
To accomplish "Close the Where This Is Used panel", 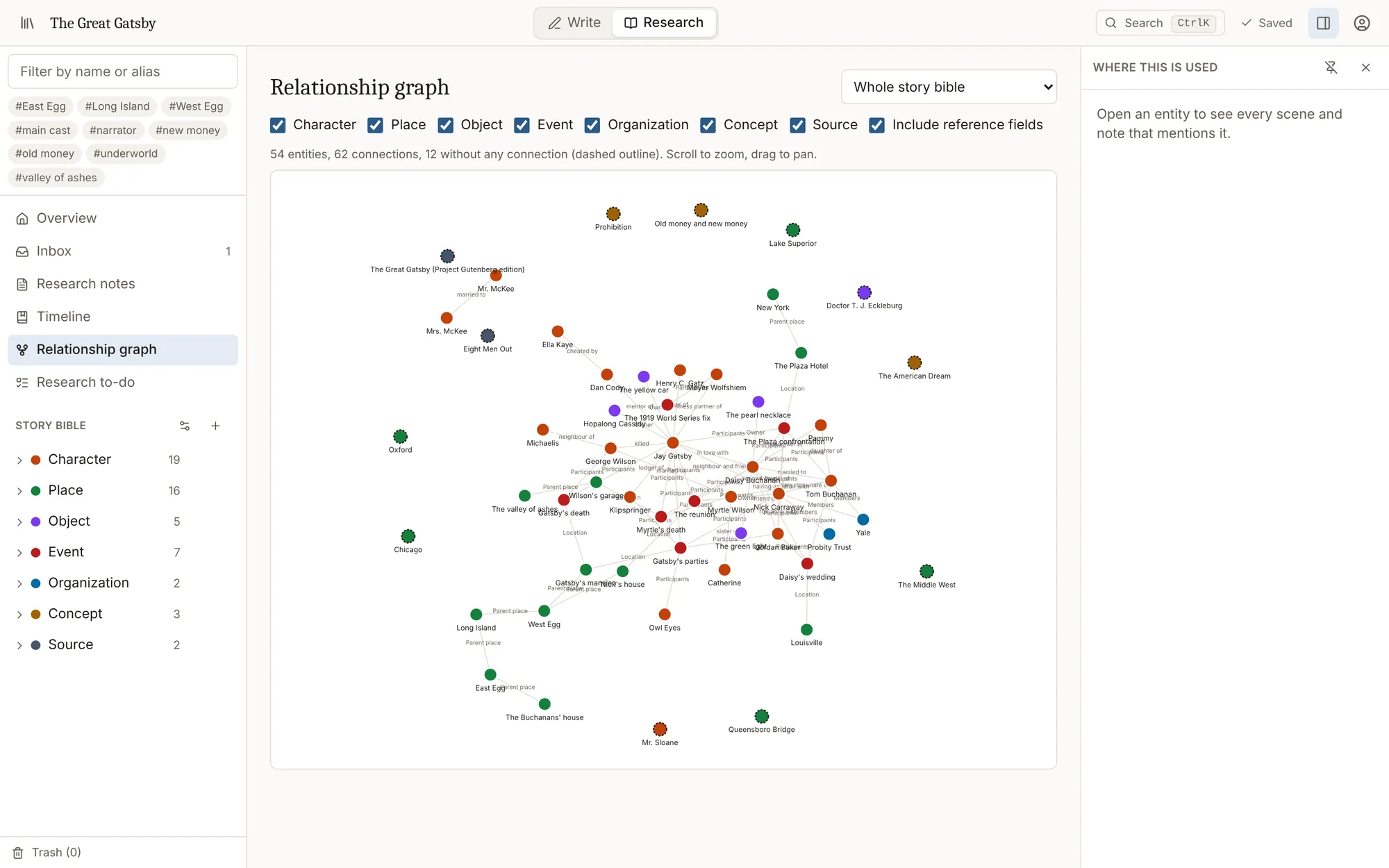I will [1365, 67].
